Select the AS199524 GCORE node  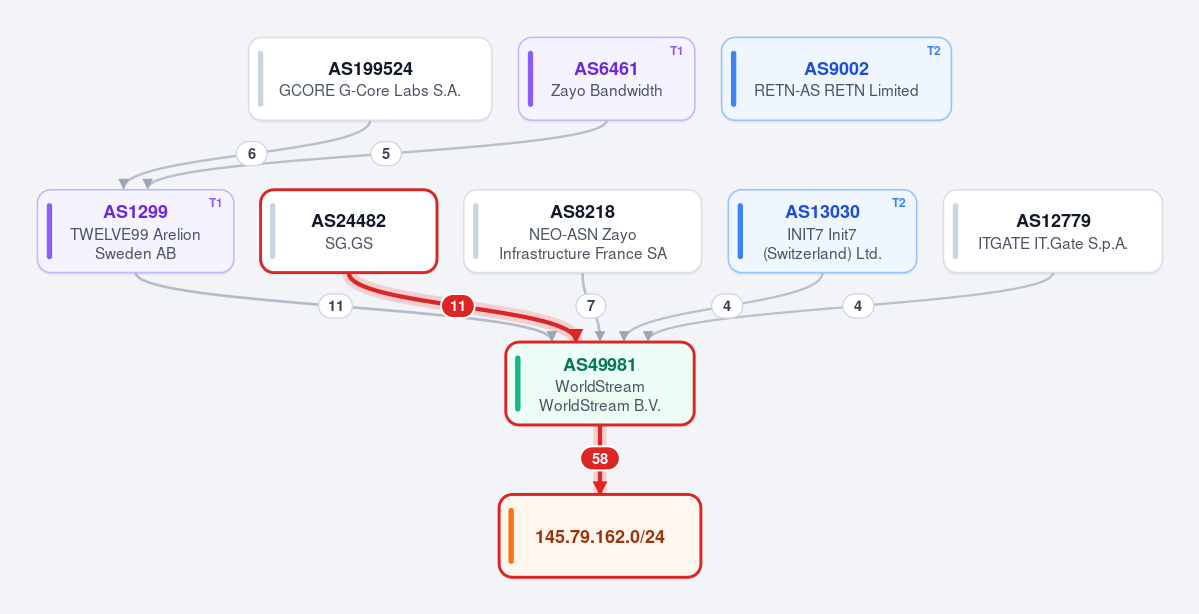click(370, 79)
